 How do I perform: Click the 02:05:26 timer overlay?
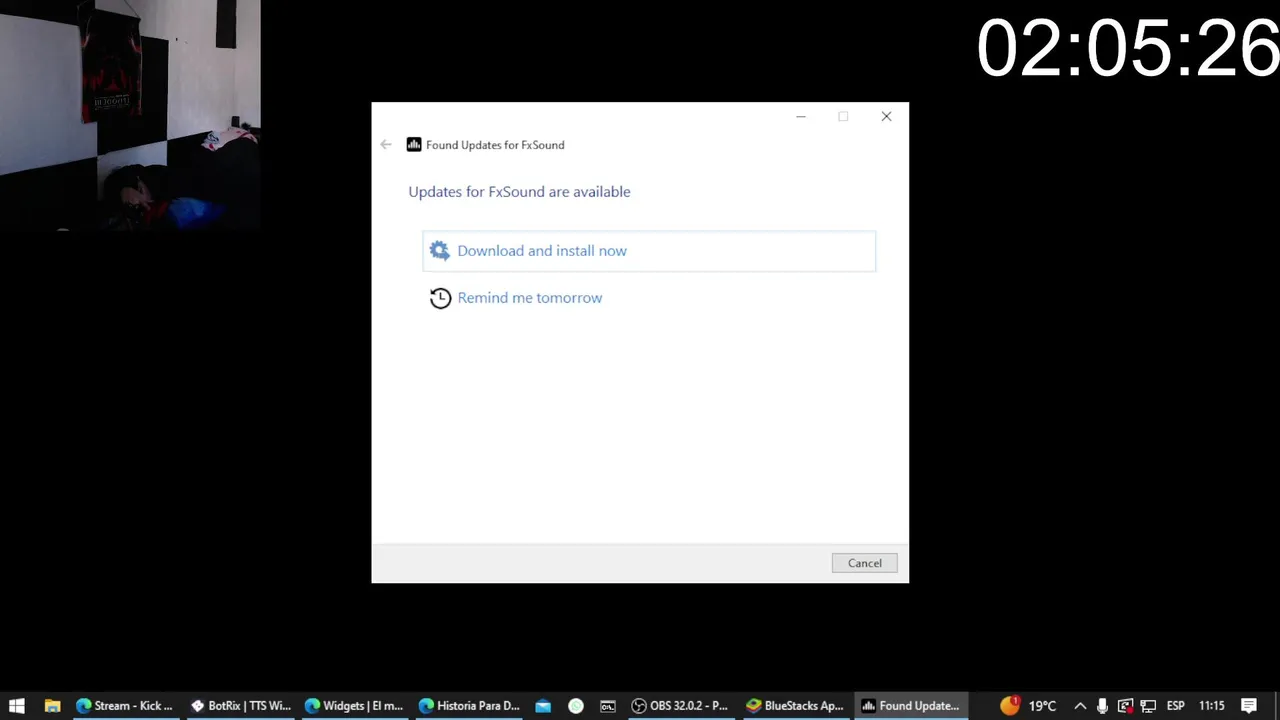pyautogui.click(x=1127, y=48)
